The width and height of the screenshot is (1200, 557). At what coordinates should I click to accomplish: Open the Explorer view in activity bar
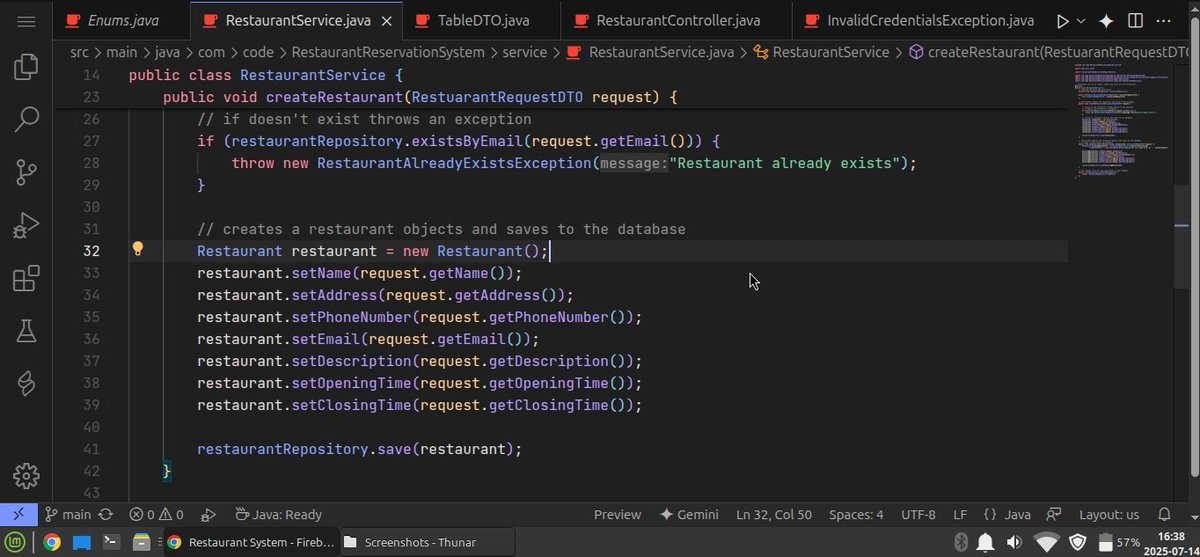pyautogui.click(x=27, y=68)
